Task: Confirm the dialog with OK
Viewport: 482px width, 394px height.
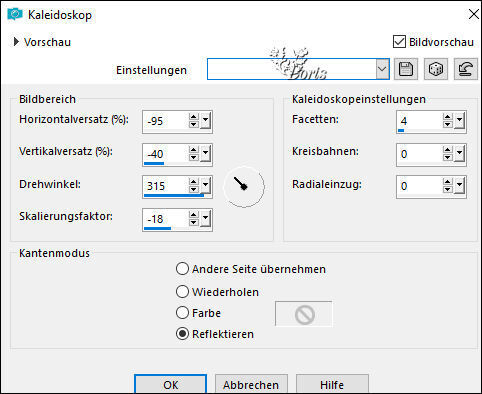Action: pyautogui.click(x=171, y=385)
